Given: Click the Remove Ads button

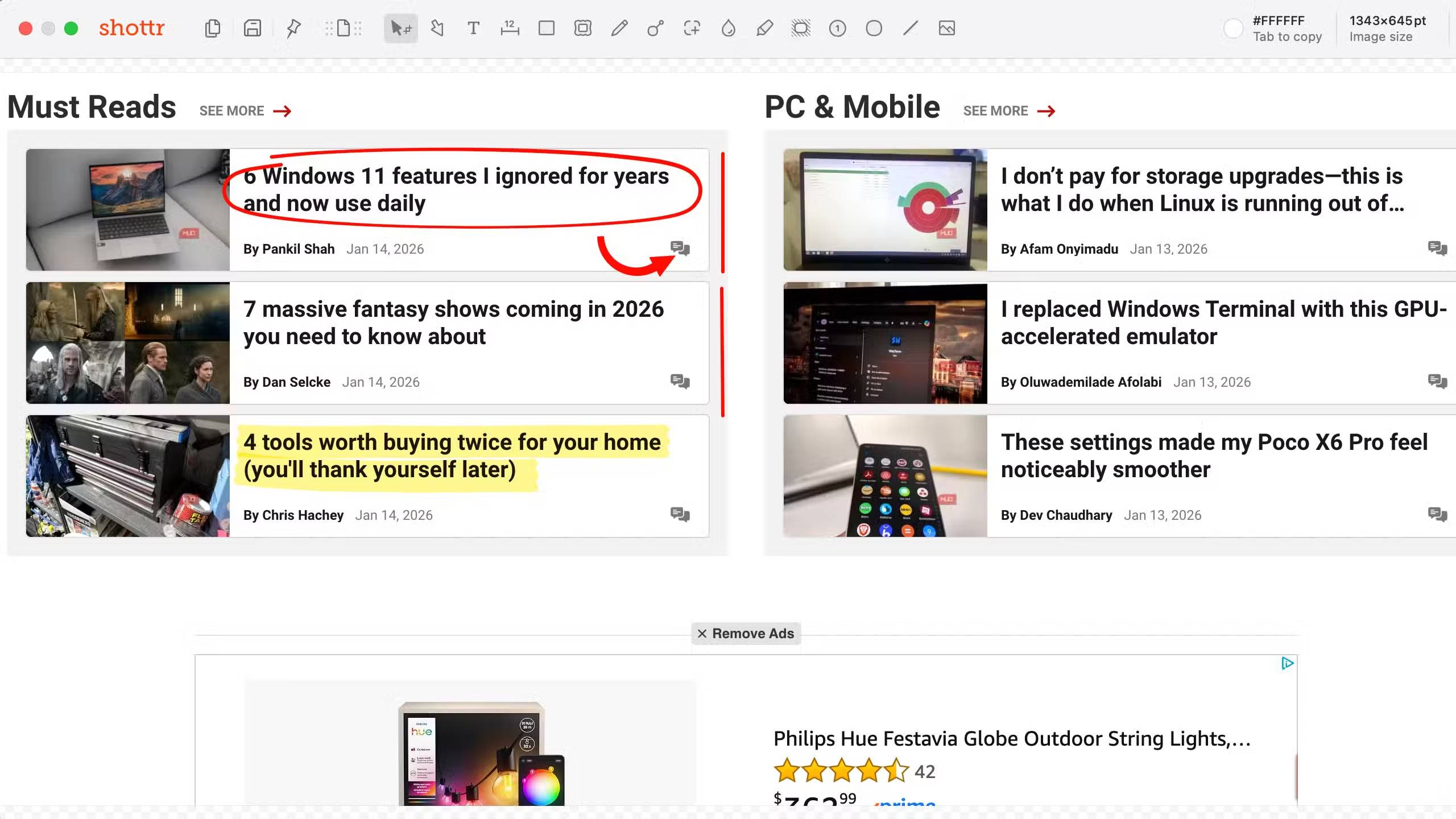Looking at the screenshot, I should click(x=746, y=634).
